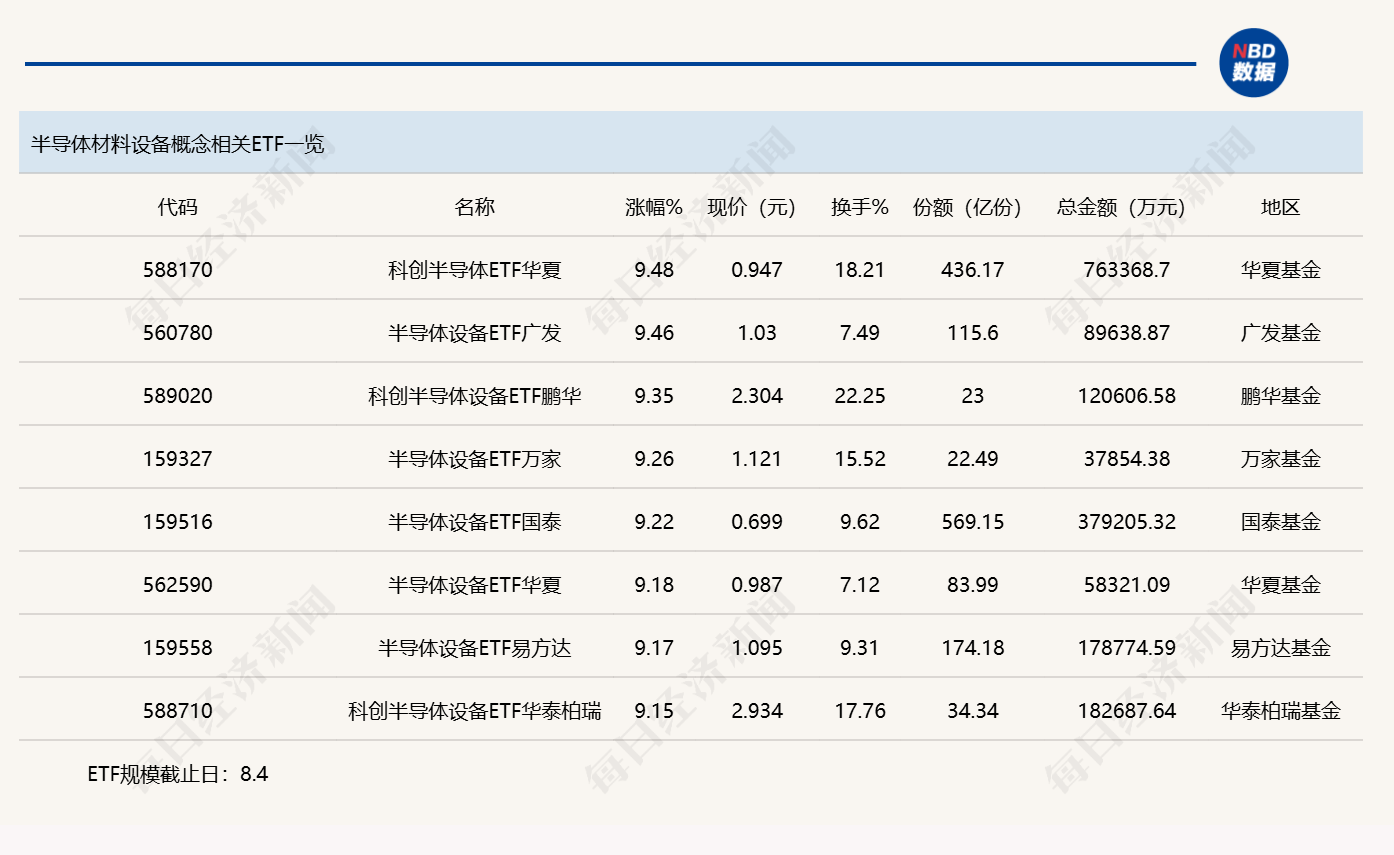Viewport: 1394px width, 855px height.
Task: Click the current price 0.699
Action: point(757,522)
